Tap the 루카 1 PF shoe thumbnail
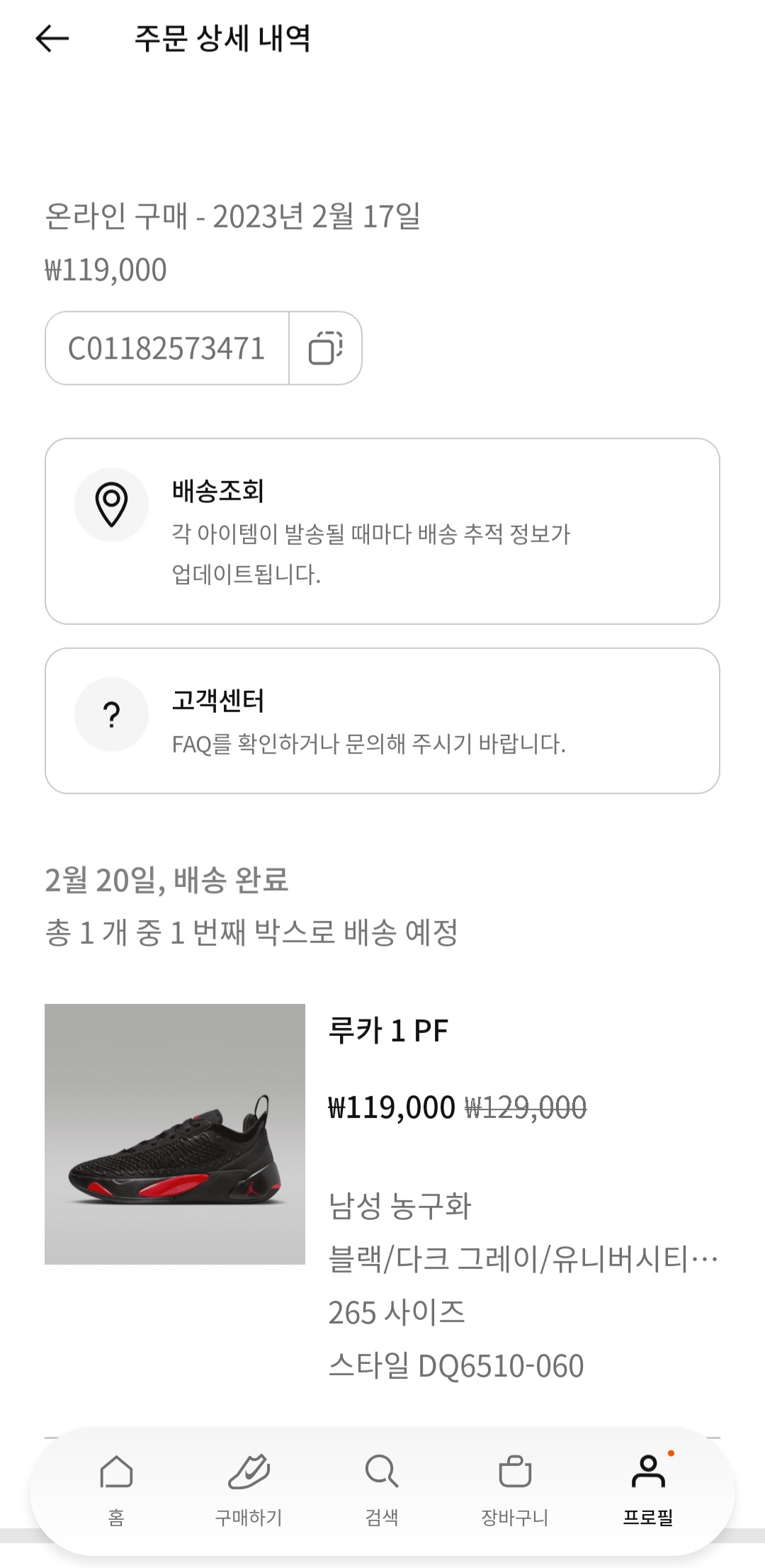This screenshot has width=765, height=1568. pyautogui.click(x=175, y=1134)
